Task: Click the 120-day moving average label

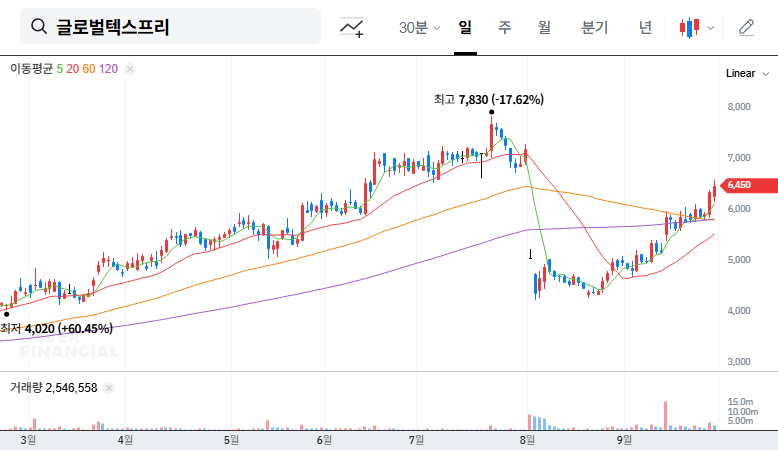Action: [108, 69]
